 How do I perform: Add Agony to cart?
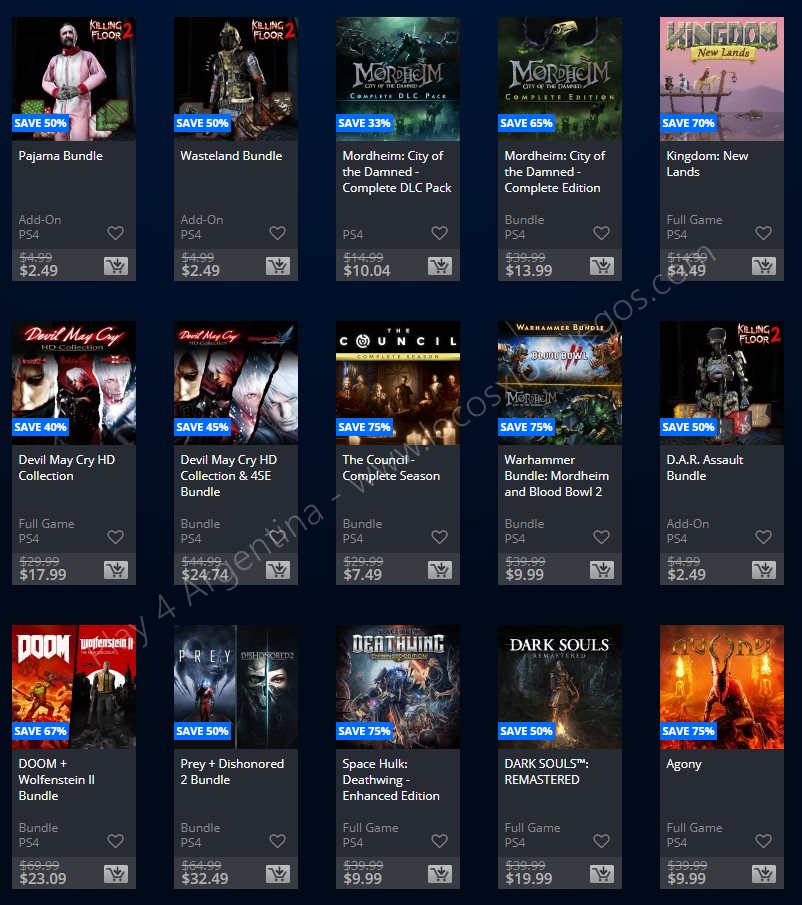click(x=764, y=874)
